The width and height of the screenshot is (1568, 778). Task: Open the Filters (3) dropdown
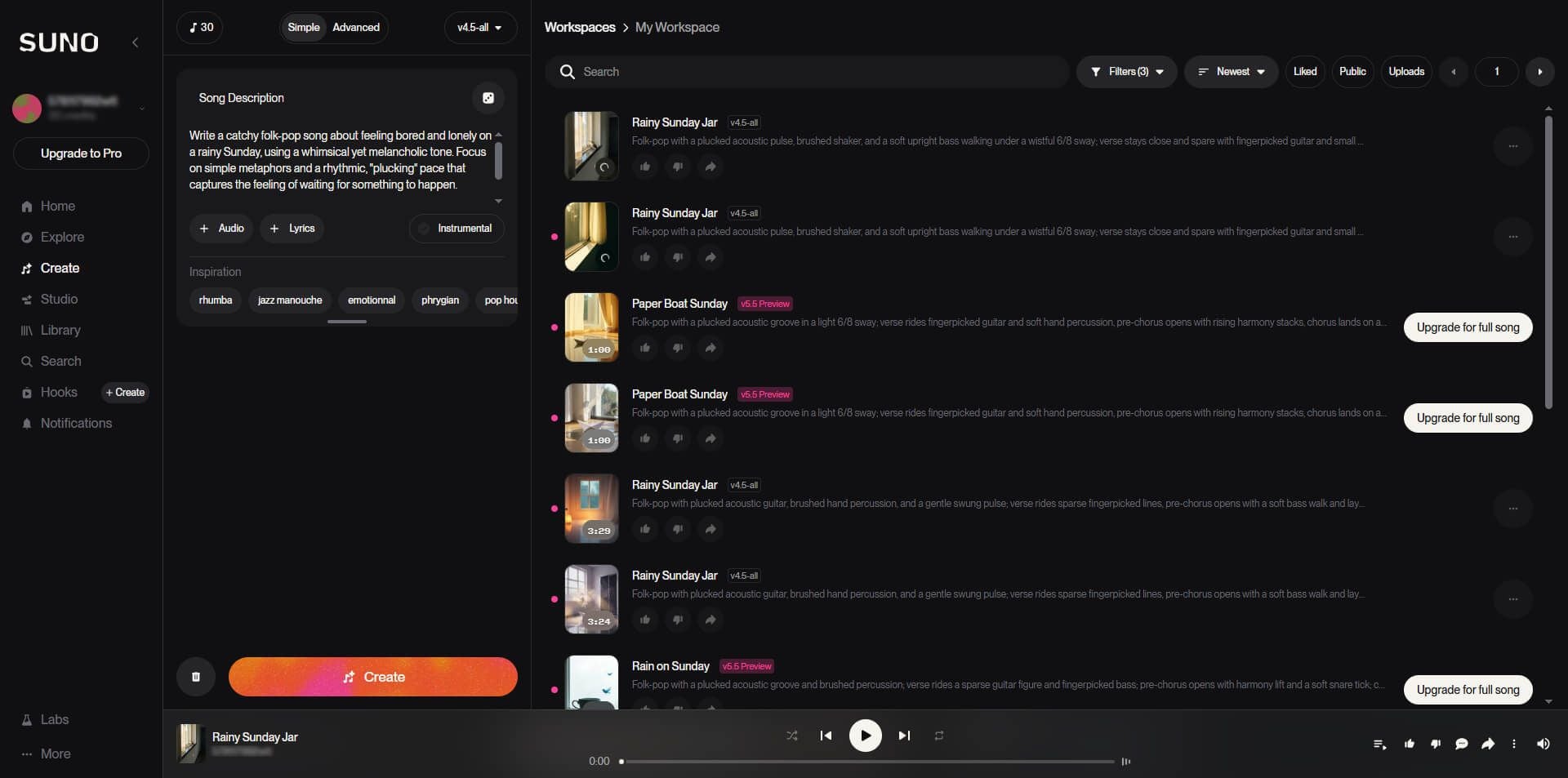pyautogui.click(x=1127, y=72)
